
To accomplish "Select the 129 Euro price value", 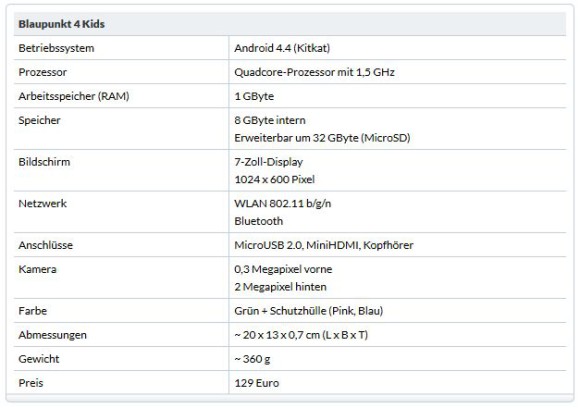I will (x=257, y=383).
